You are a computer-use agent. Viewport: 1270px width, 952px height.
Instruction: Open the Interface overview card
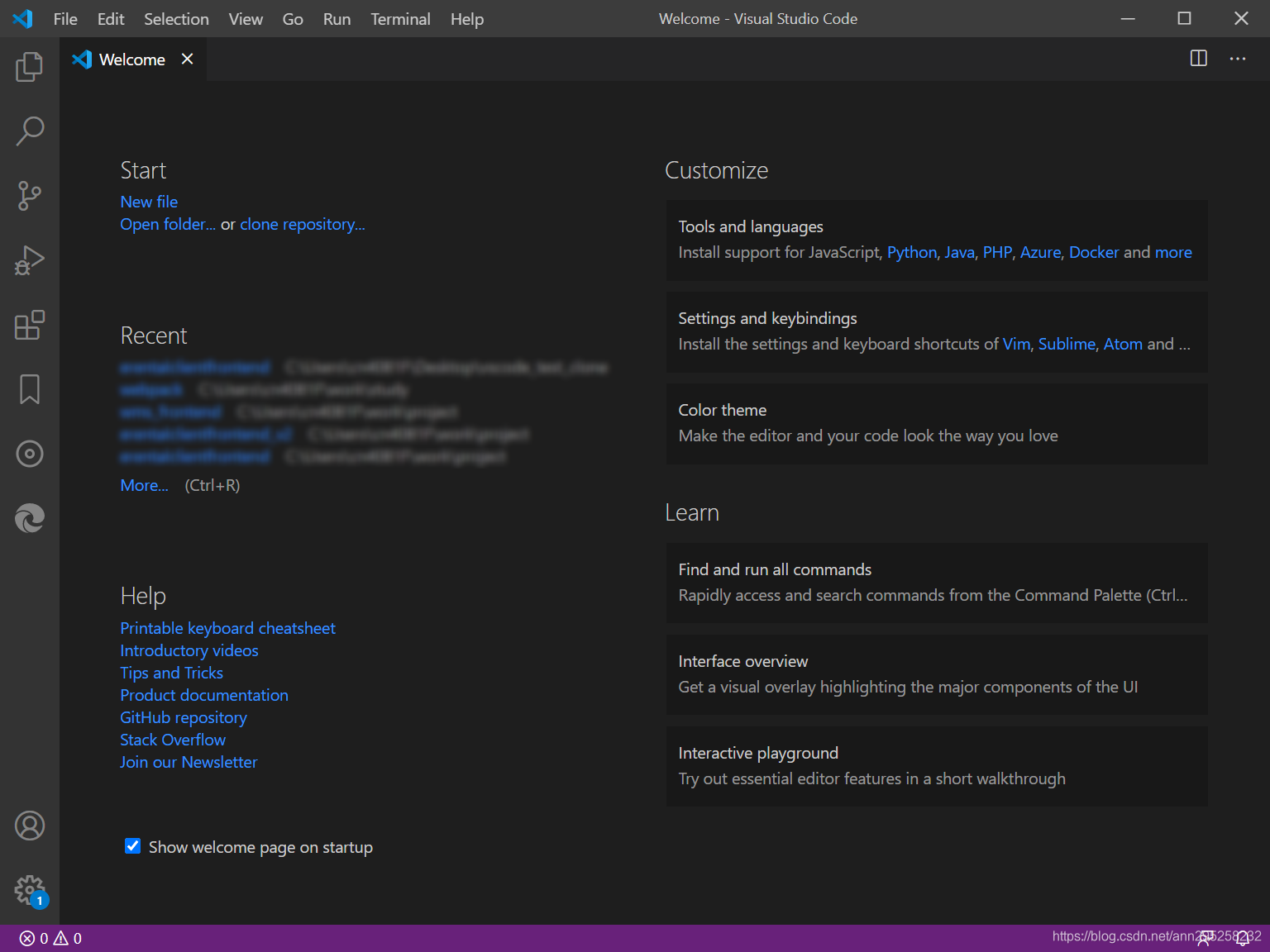click(x=937, y=674)
